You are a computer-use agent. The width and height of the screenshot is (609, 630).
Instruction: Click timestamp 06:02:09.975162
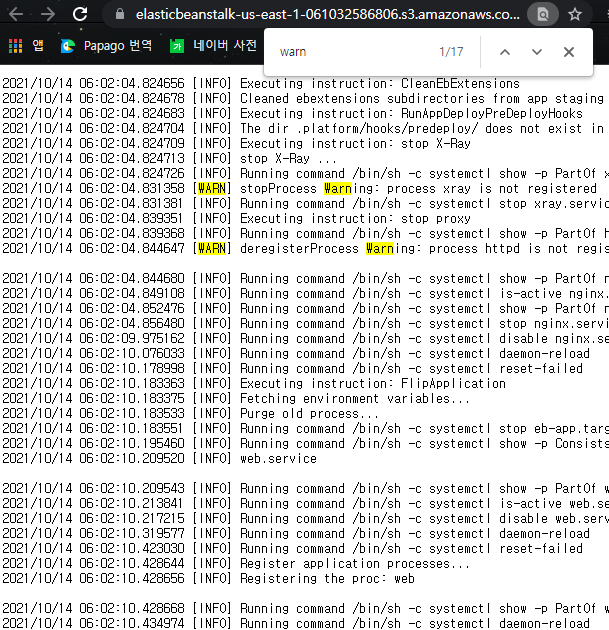coord(132,338)
